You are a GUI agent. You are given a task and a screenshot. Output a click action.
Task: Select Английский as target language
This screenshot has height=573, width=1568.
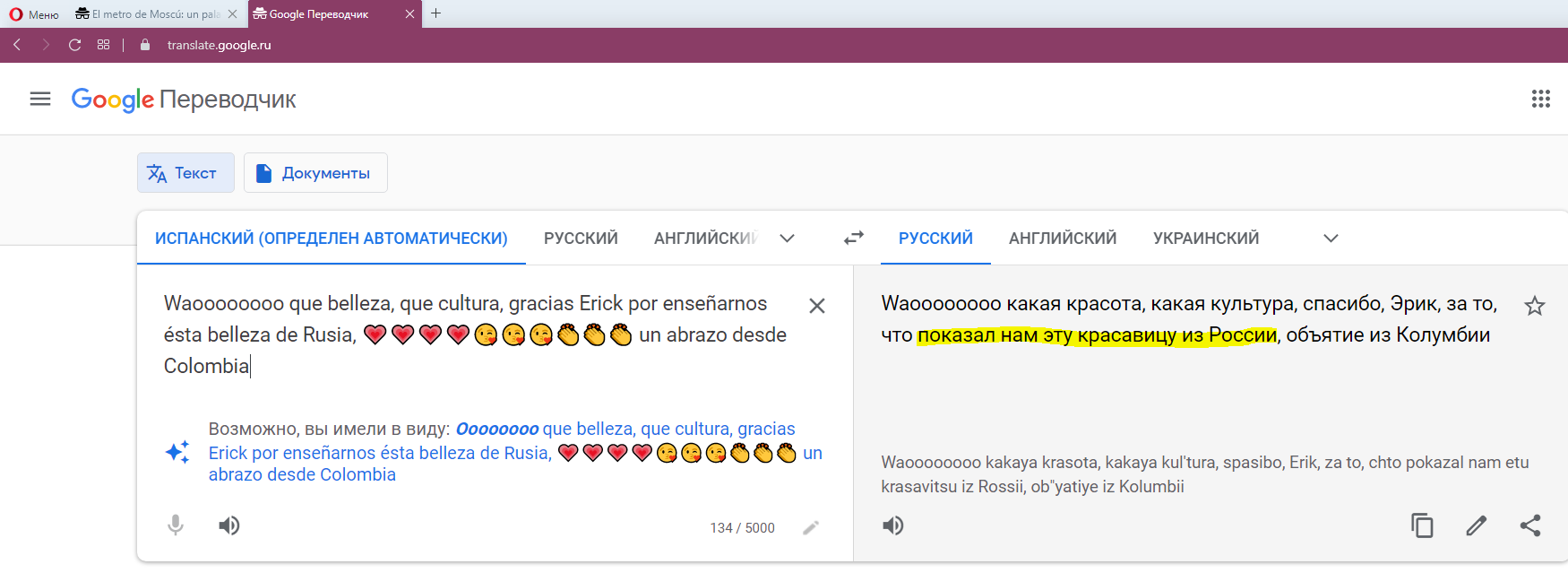tap(1063, 239)
